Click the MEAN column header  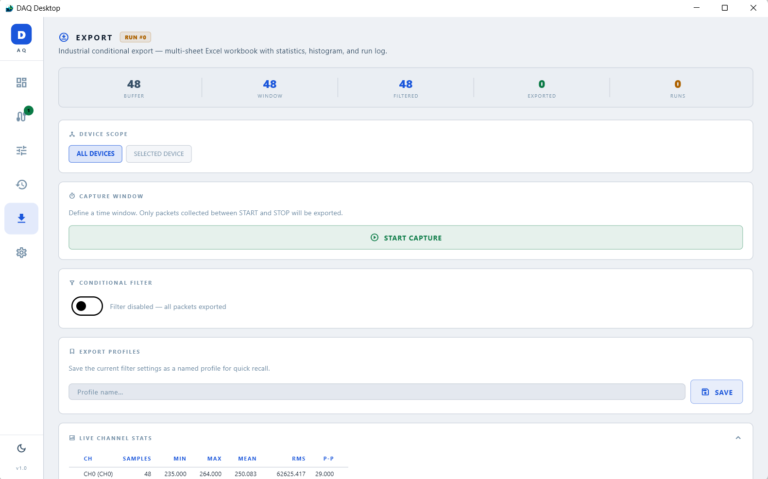(x=247, y=459)
